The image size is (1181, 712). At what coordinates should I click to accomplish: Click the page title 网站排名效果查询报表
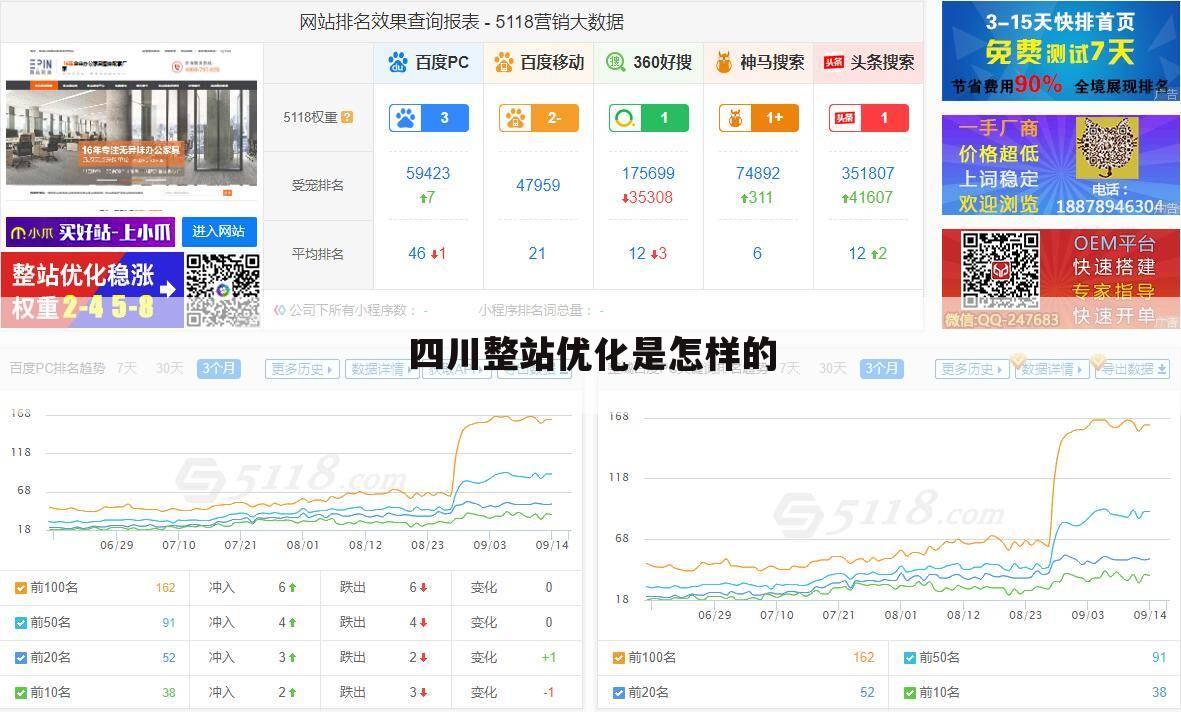pos(389,22)
